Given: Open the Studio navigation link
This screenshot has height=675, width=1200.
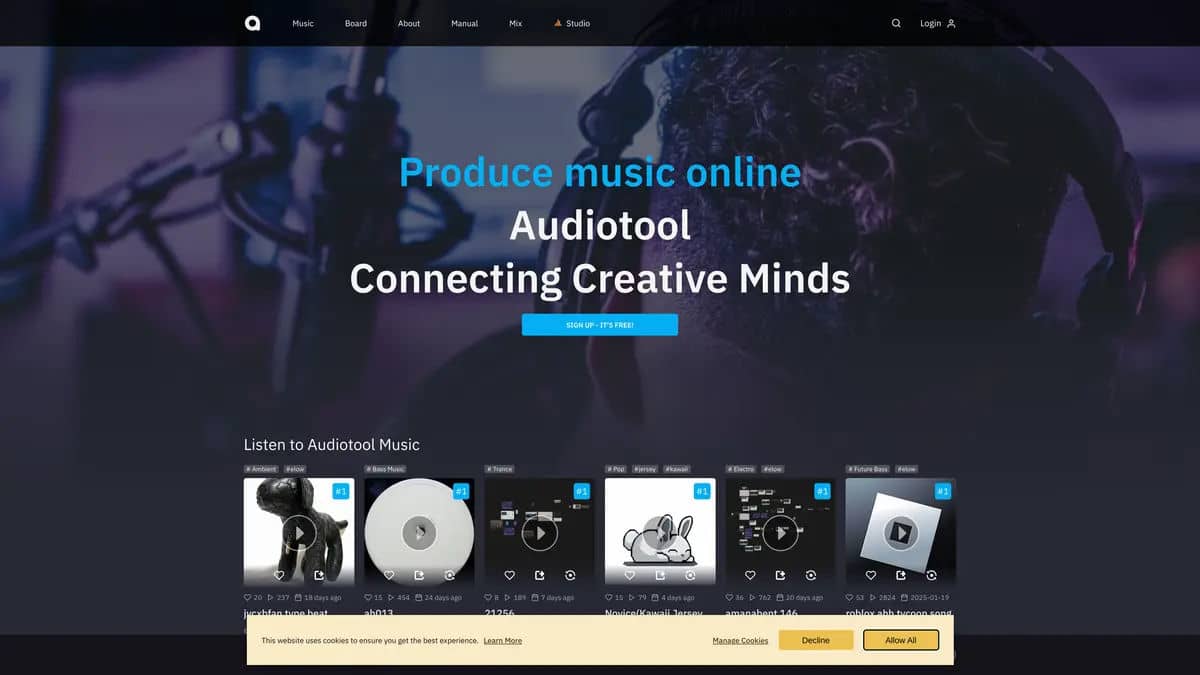Looking at the screenshot, I should point(572,23).
